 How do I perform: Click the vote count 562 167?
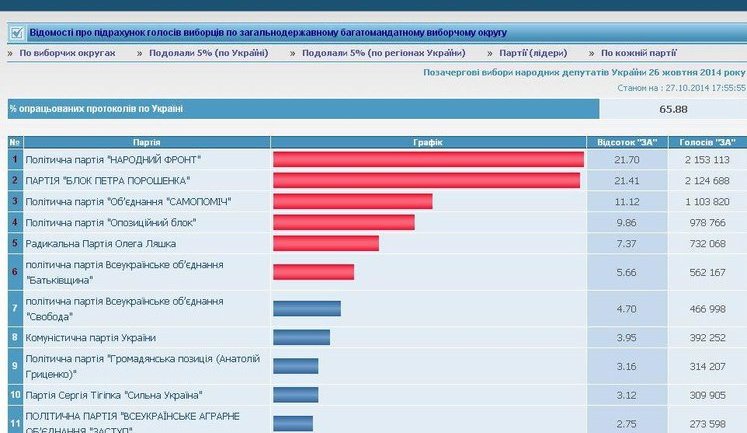(707, 272)
